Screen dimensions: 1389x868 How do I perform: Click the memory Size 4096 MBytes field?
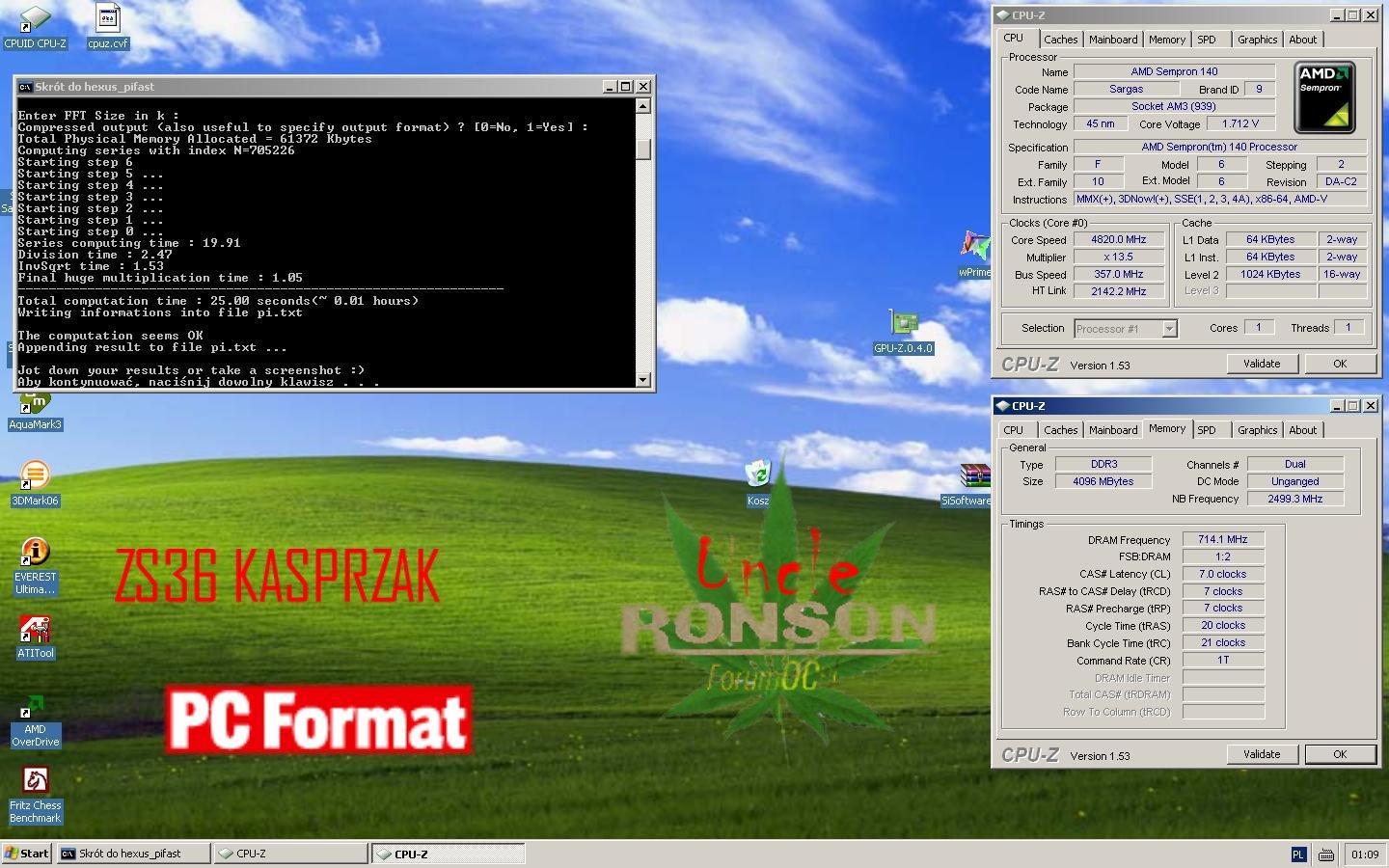point(1103,482)
